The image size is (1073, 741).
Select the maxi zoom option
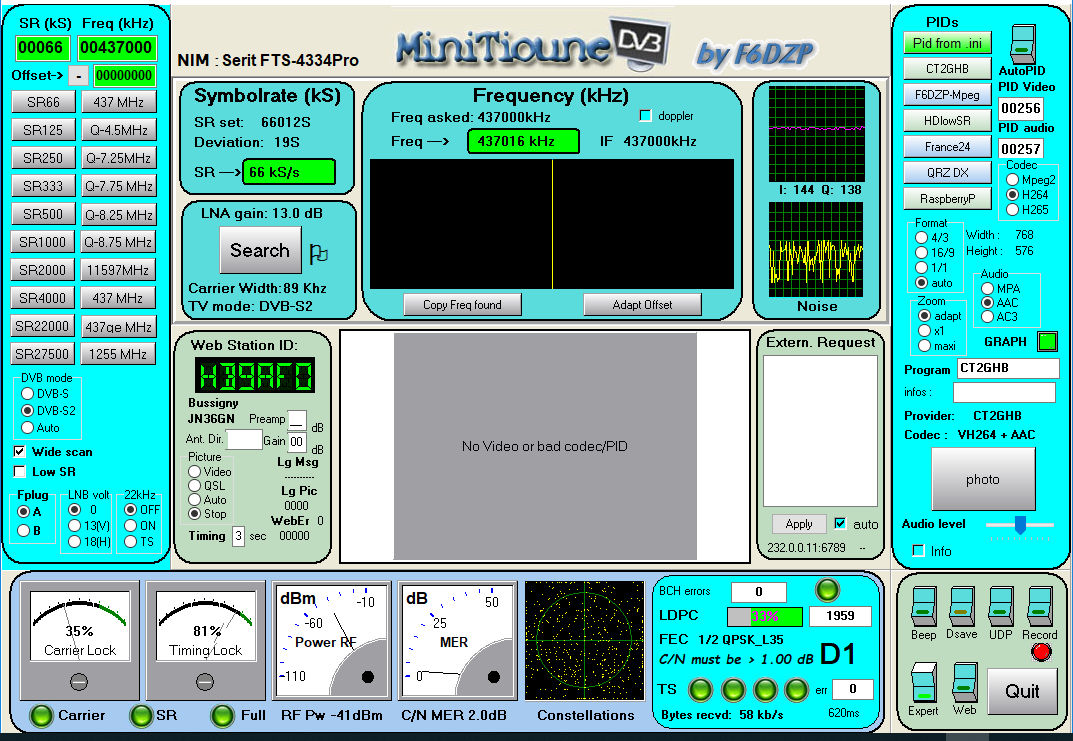(x=925, y=346)
